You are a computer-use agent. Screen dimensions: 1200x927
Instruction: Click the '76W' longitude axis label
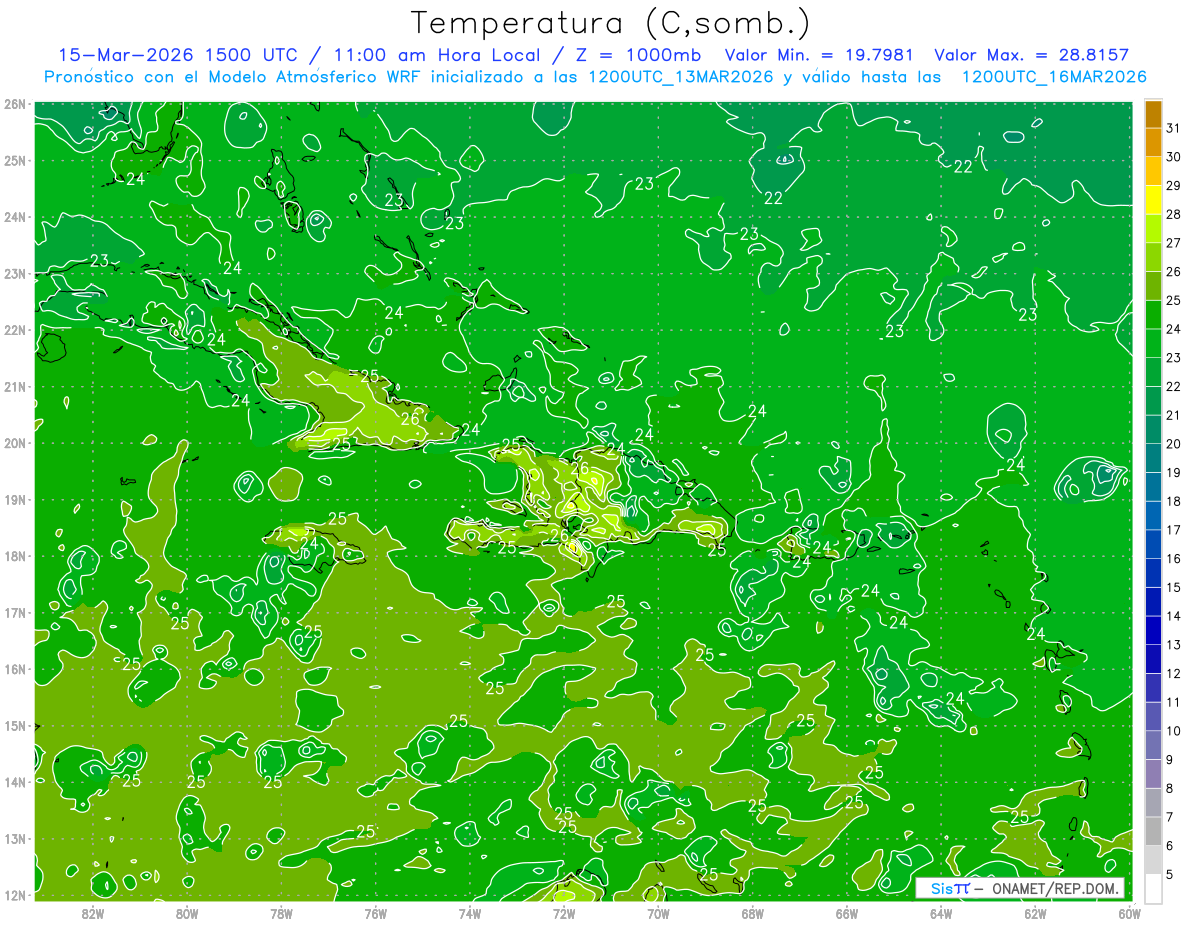(375, 913)
